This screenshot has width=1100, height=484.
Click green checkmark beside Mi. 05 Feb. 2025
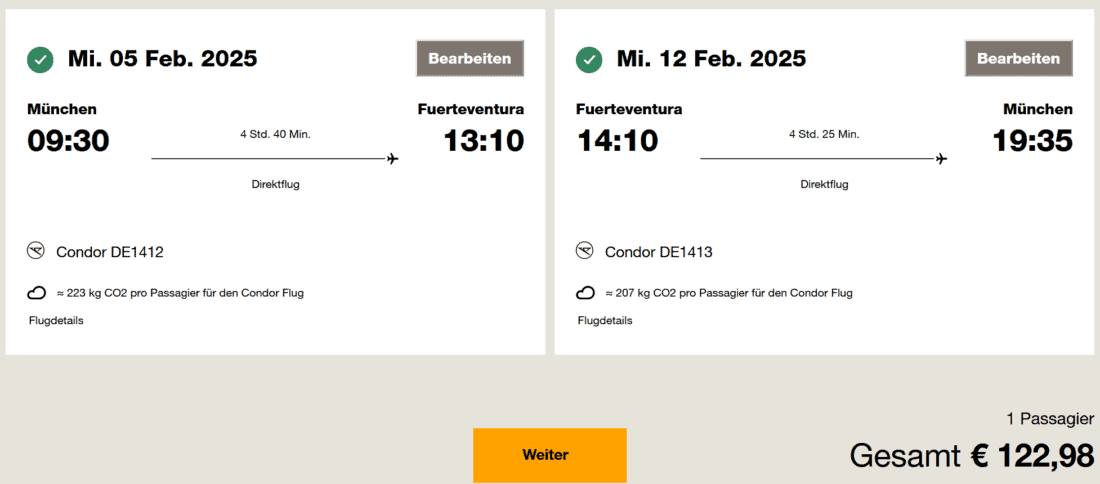(40, 60)
